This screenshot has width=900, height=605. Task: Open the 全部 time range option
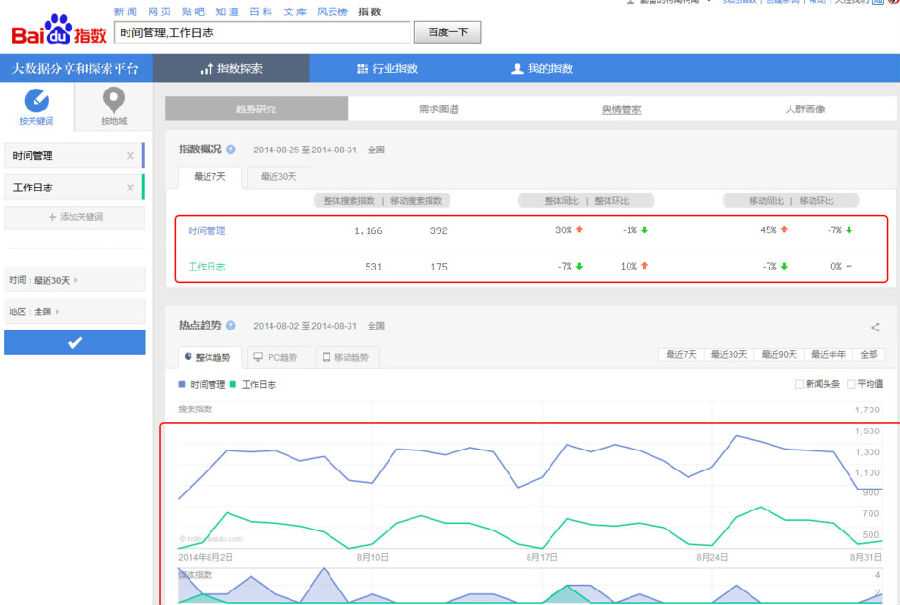pyautogui.click(x=868, y=355)
